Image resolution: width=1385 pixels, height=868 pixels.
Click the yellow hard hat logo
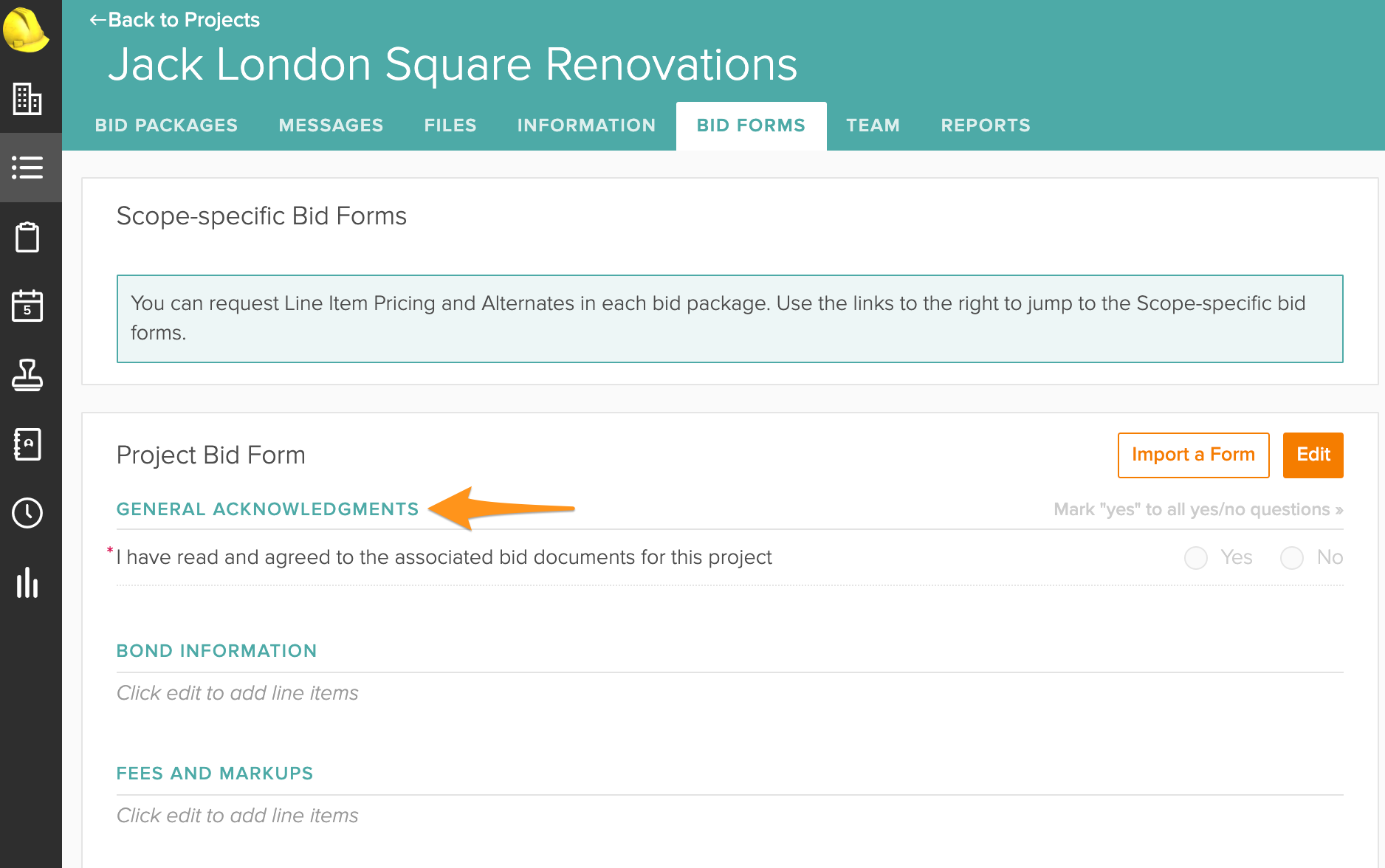tap(27, 30)
